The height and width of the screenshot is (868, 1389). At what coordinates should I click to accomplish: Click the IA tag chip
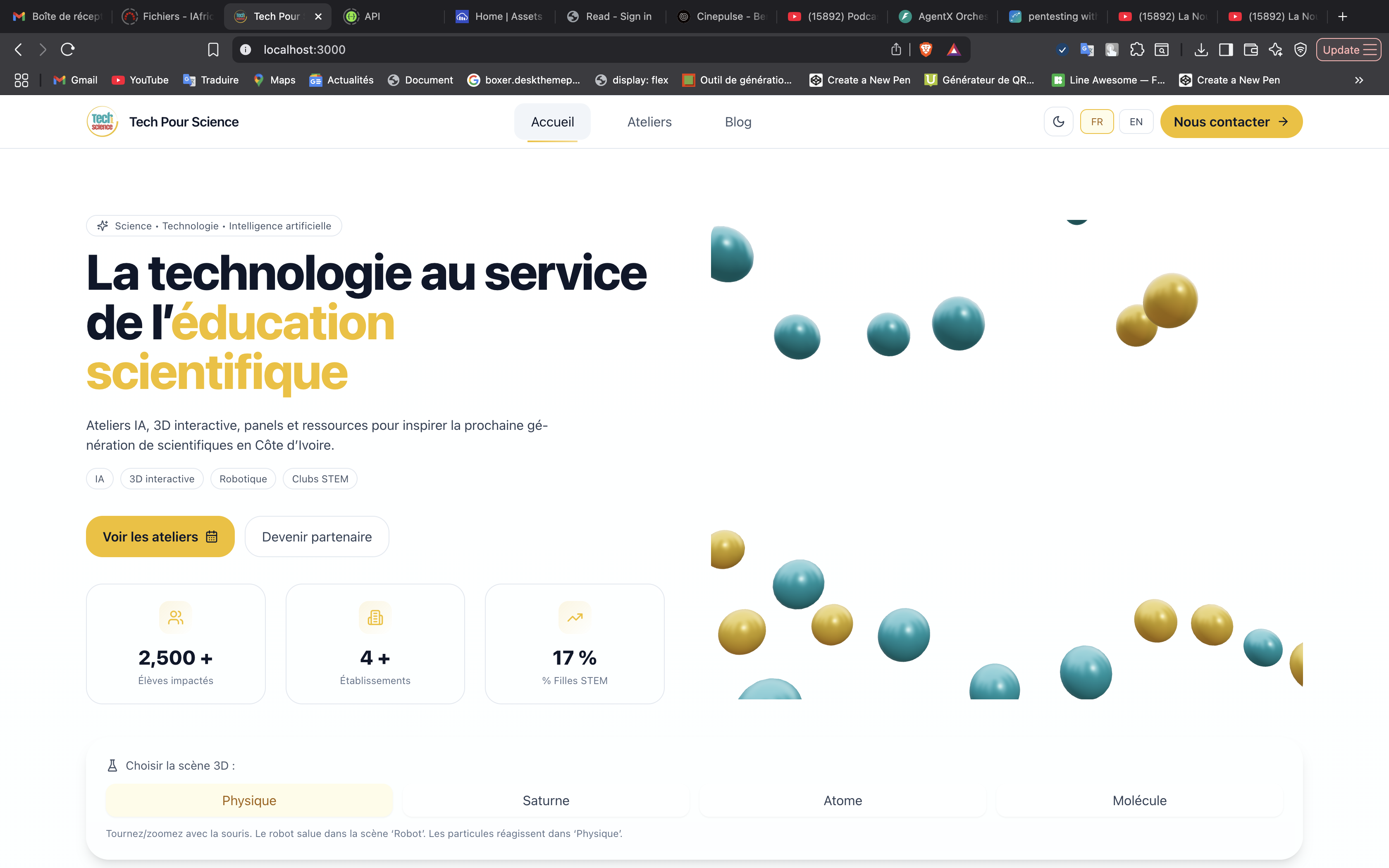coord(100,479)
